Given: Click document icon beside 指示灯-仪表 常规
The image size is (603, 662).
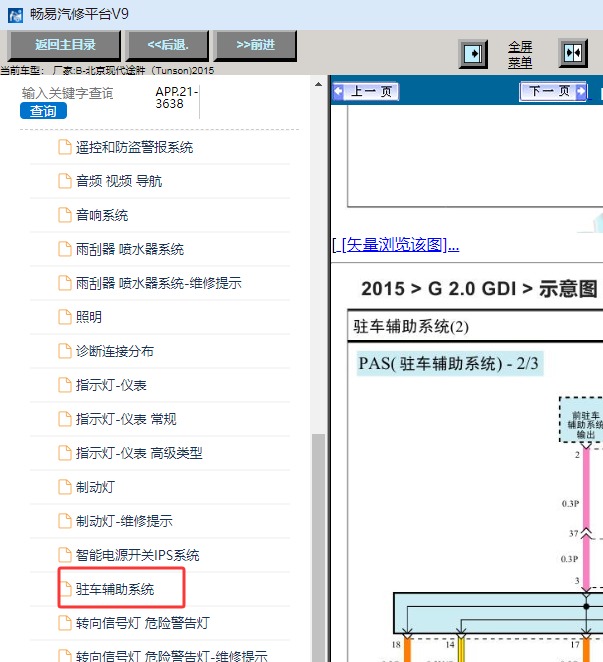Looking at the screenshot, I should point(65,419).
